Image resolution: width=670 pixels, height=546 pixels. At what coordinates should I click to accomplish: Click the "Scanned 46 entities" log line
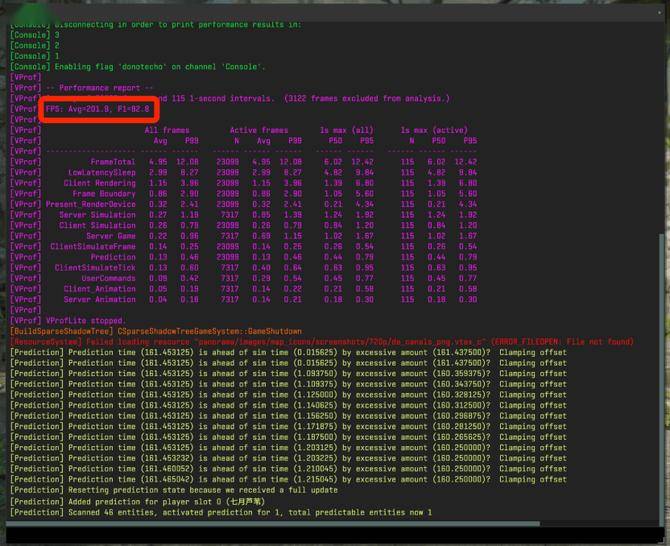(x=220, y=512)
